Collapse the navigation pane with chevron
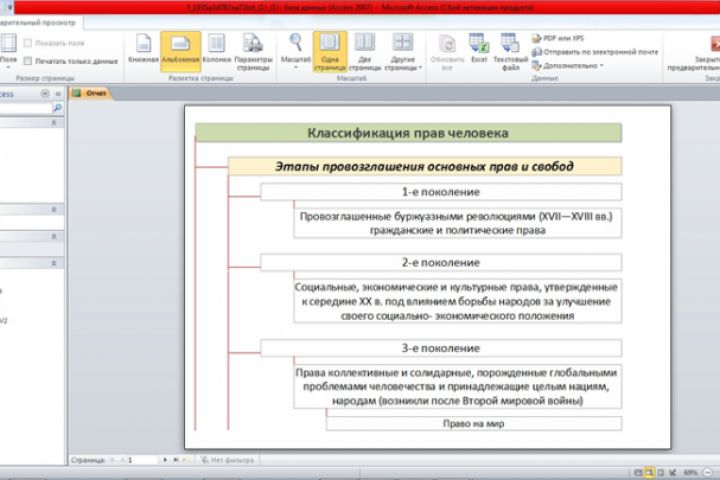Screen dimensions: 720x480 [x=58, y=94]
